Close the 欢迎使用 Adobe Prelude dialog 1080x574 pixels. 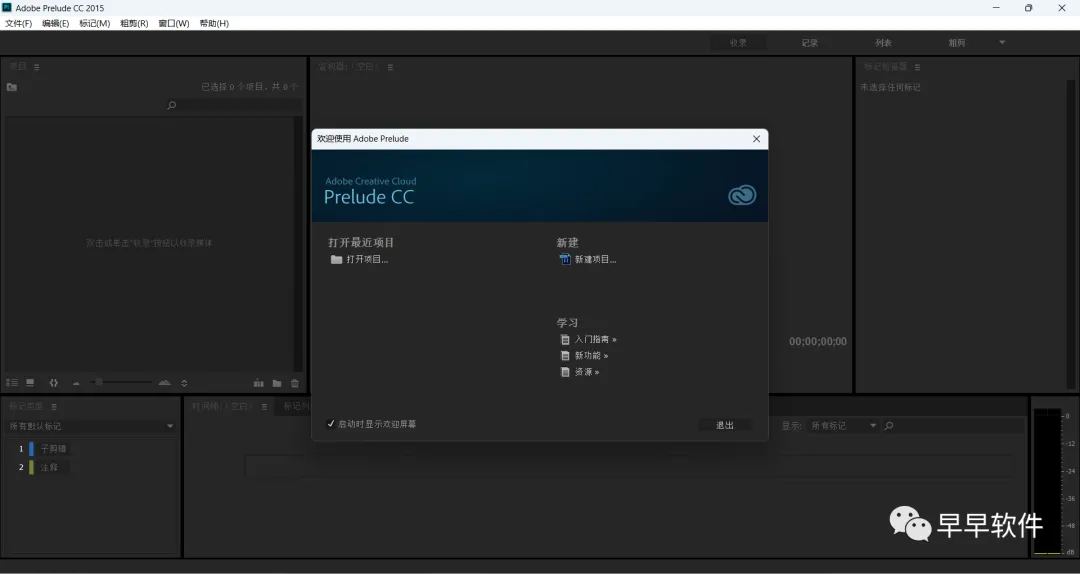[756, 139]
